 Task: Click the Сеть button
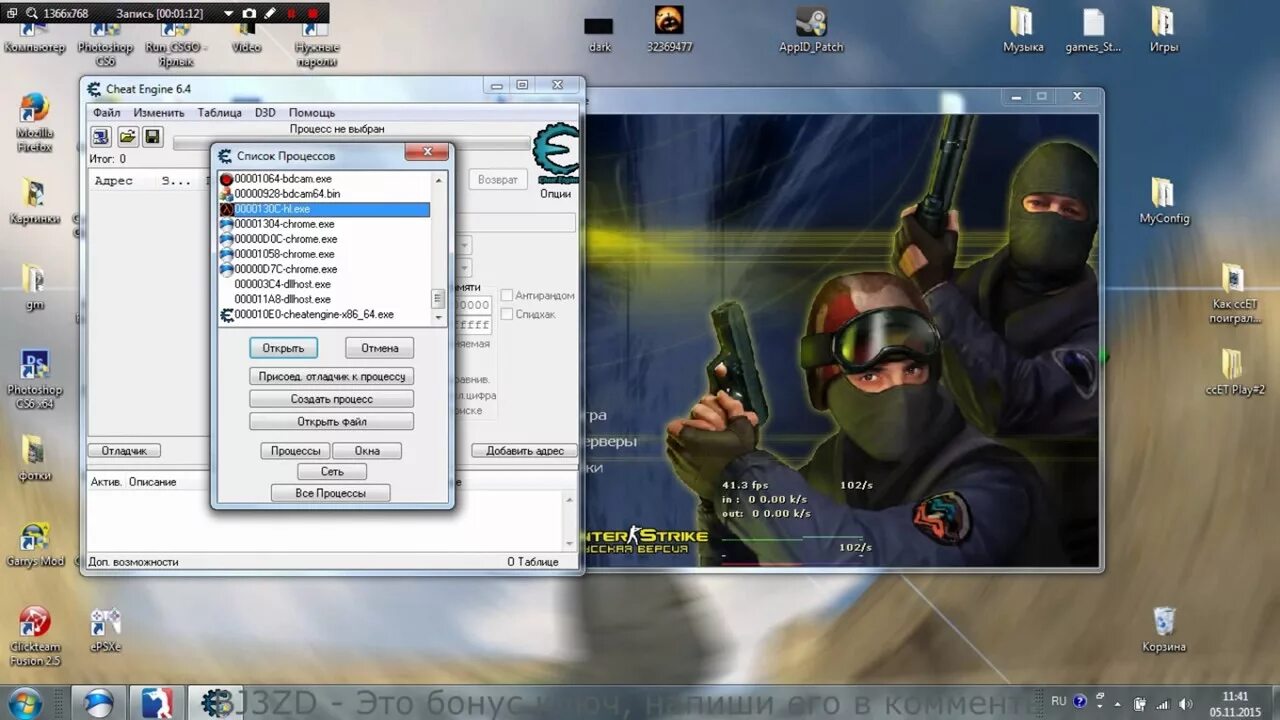(x=332, y=472)
